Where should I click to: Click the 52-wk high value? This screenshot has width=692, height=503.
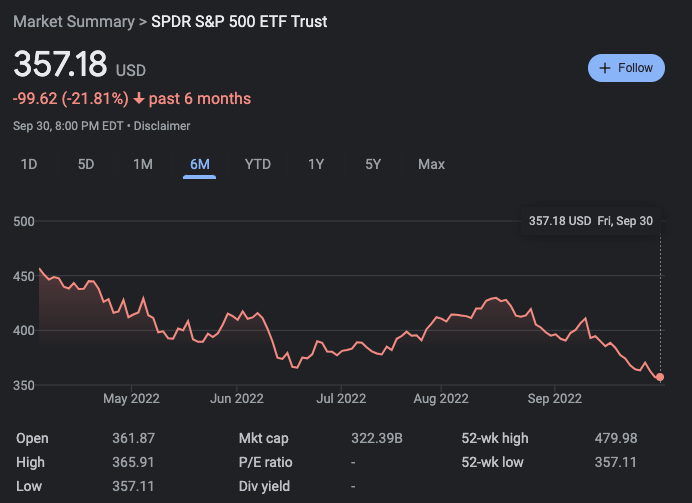point(617,438)
